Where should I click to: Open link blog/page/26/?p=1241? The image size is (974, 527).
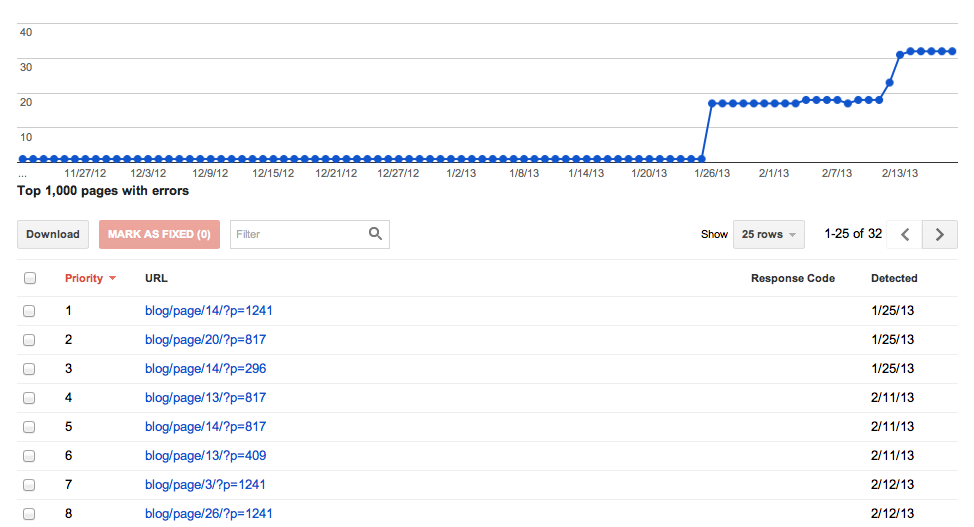[208, 514]
